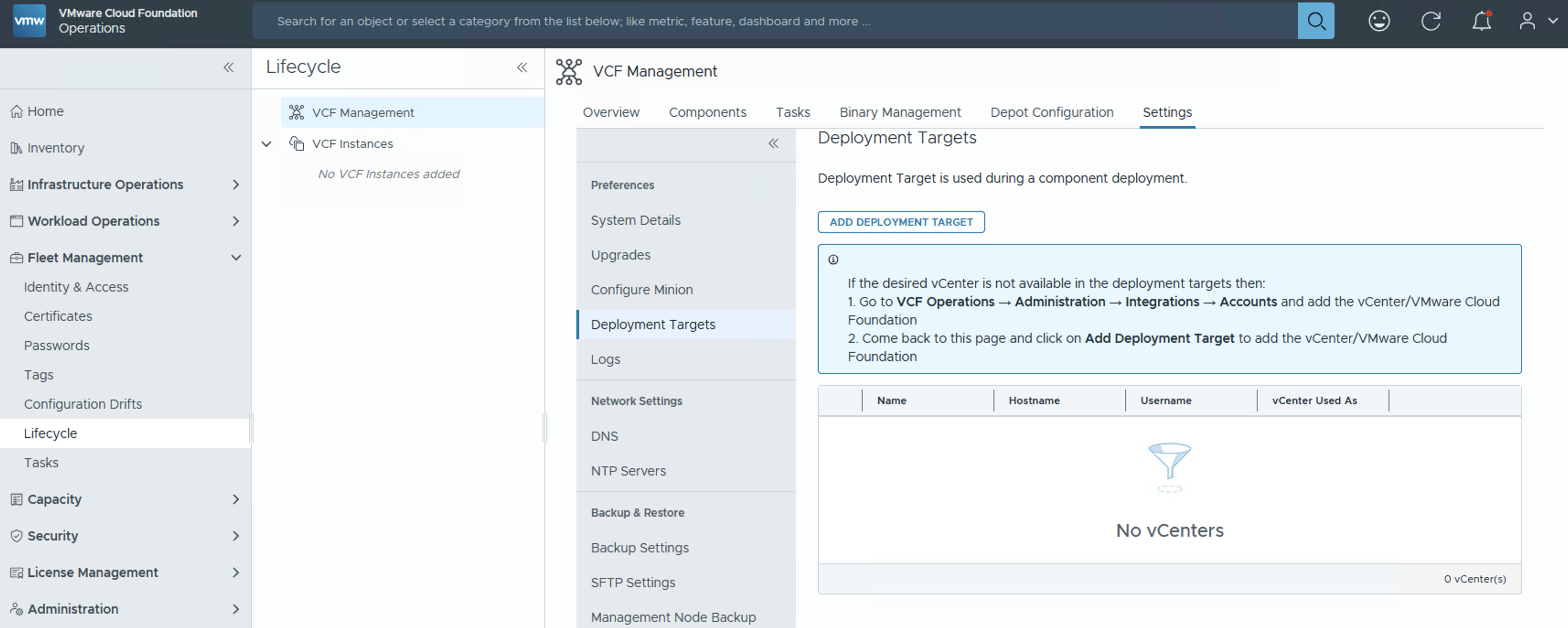Expand Infrastructure Operations section
Screen dimensions: 1568x628
tap(236, 184)
